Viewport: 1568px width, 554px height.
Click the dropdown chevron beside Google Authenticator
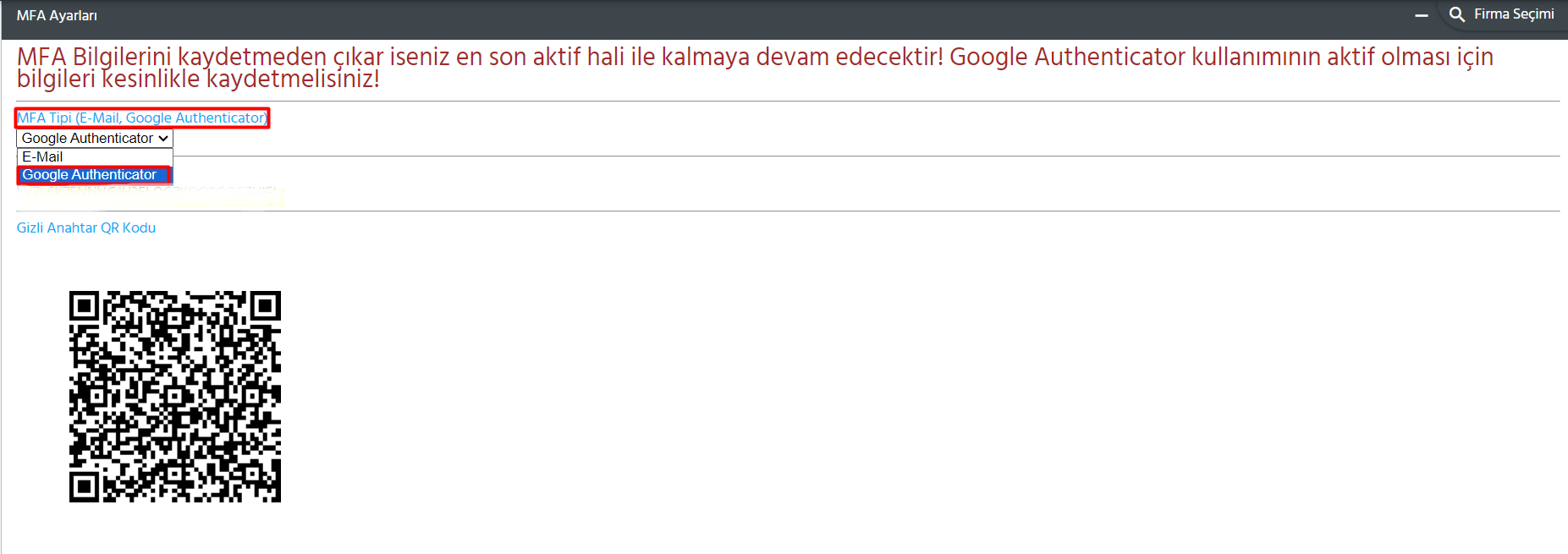(163, 139)
